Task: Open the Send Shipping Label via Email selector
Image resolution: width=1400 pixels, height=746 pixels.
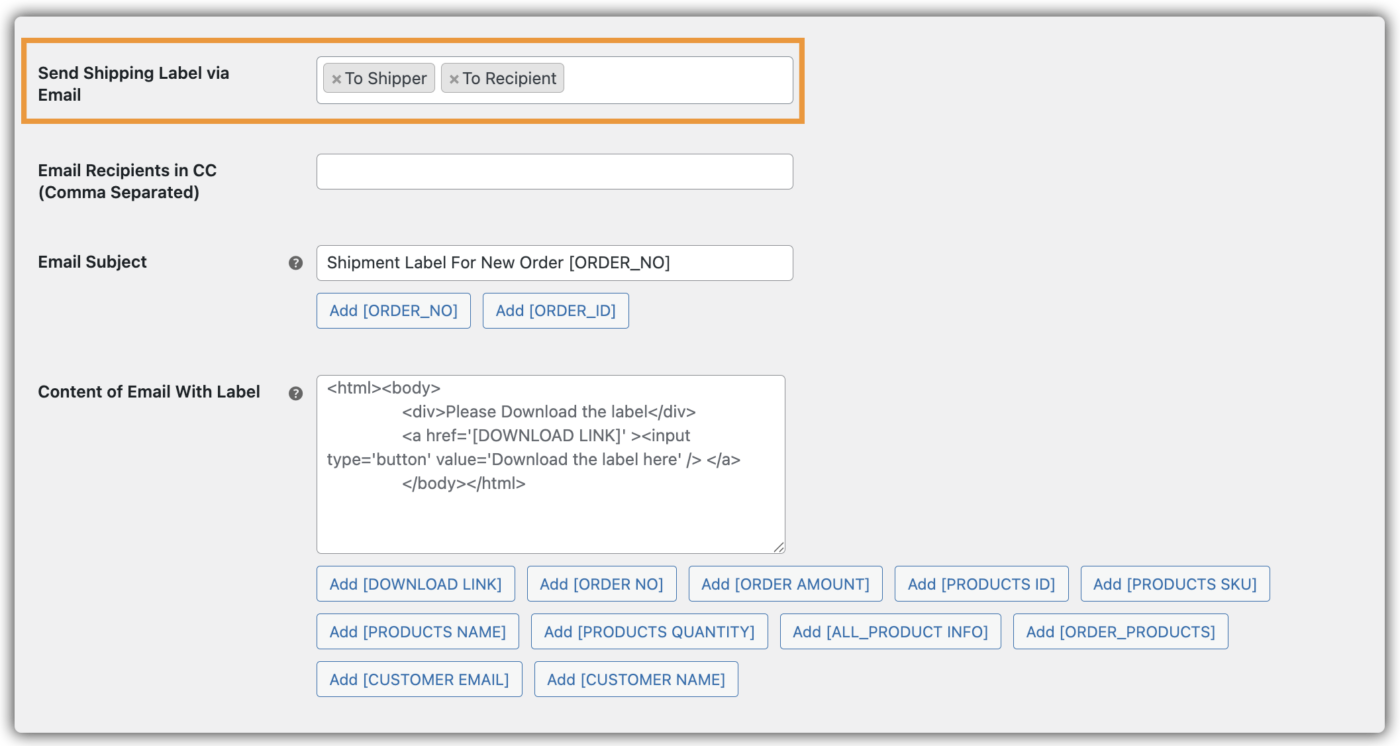Action: click(555, 80)
